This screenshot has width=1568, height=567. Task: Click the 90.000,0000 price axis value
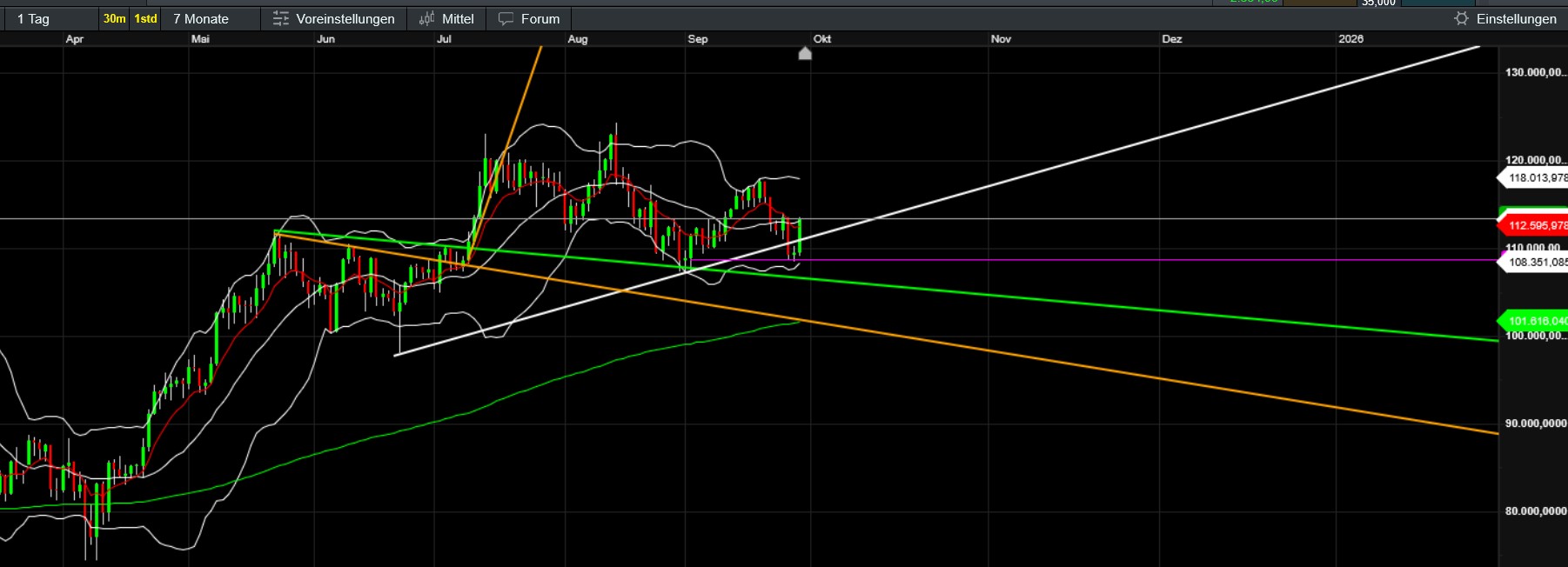pos(1536,424)
